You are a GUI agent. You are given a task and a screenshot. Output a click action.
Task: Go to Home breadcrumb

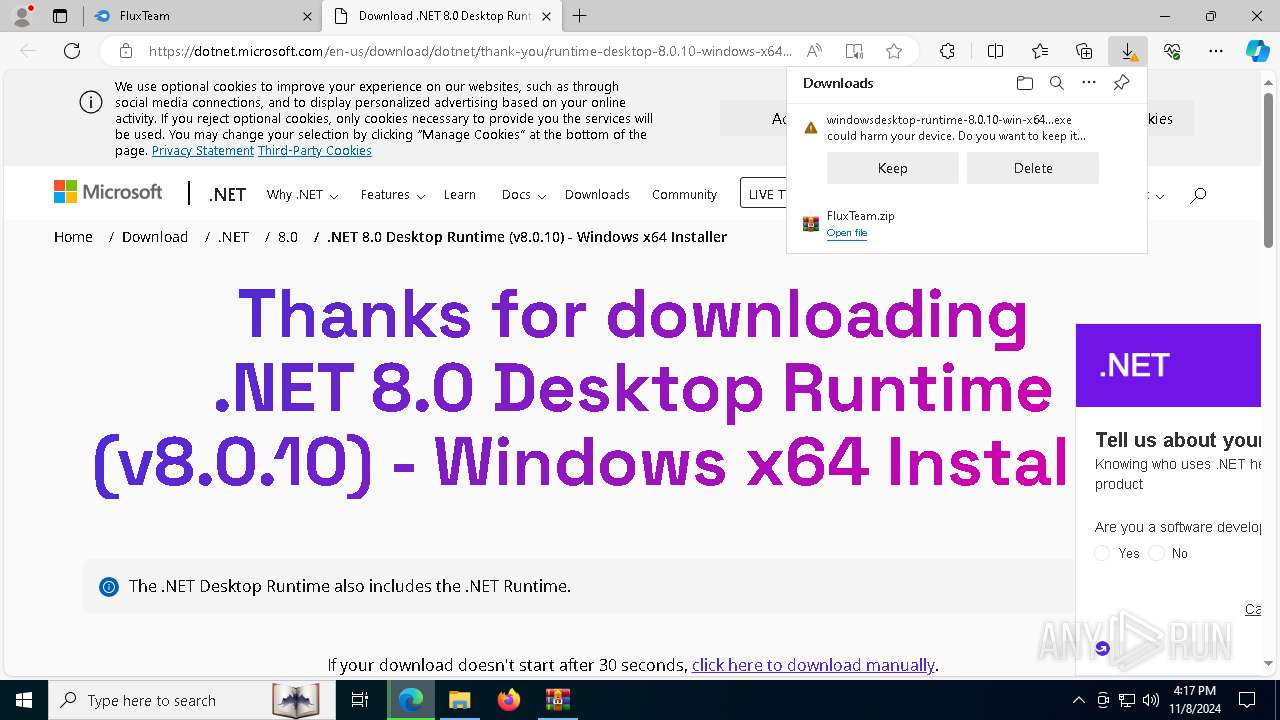73,237
